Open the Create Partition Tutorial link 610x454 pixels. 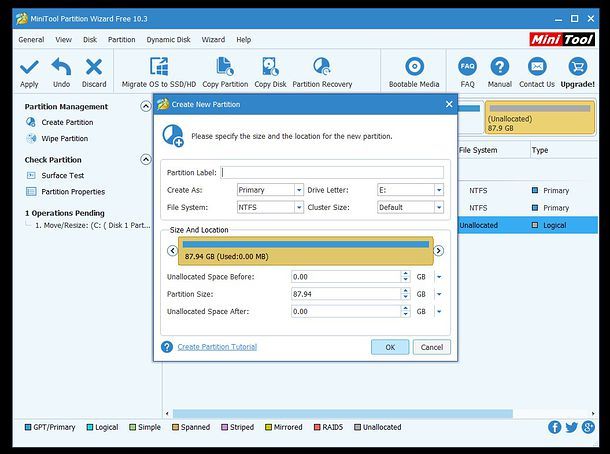pyautogui.click(x=217, y=347)
